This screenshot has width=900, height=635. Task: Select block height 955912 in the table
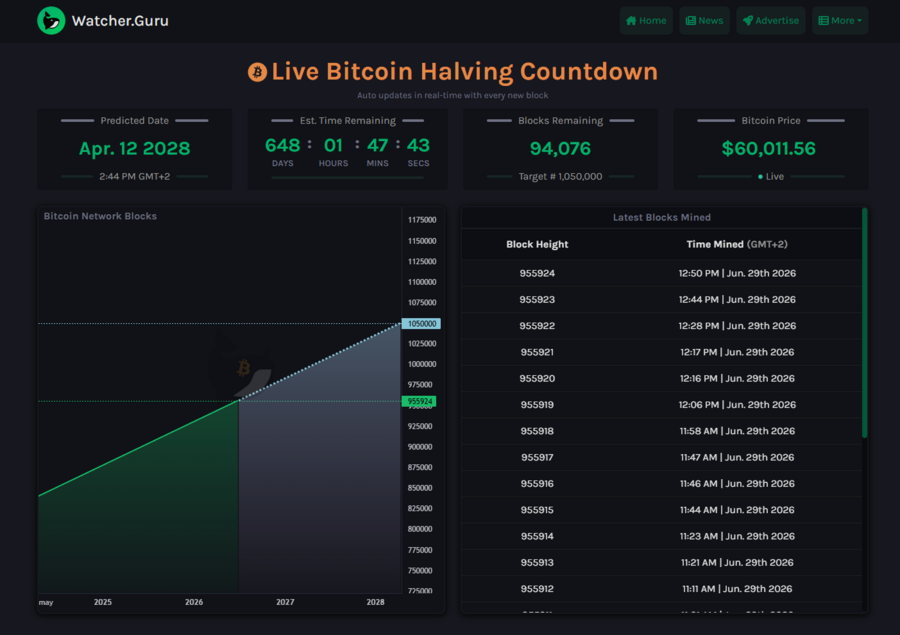pyautogui.click(x=537, y=589)
